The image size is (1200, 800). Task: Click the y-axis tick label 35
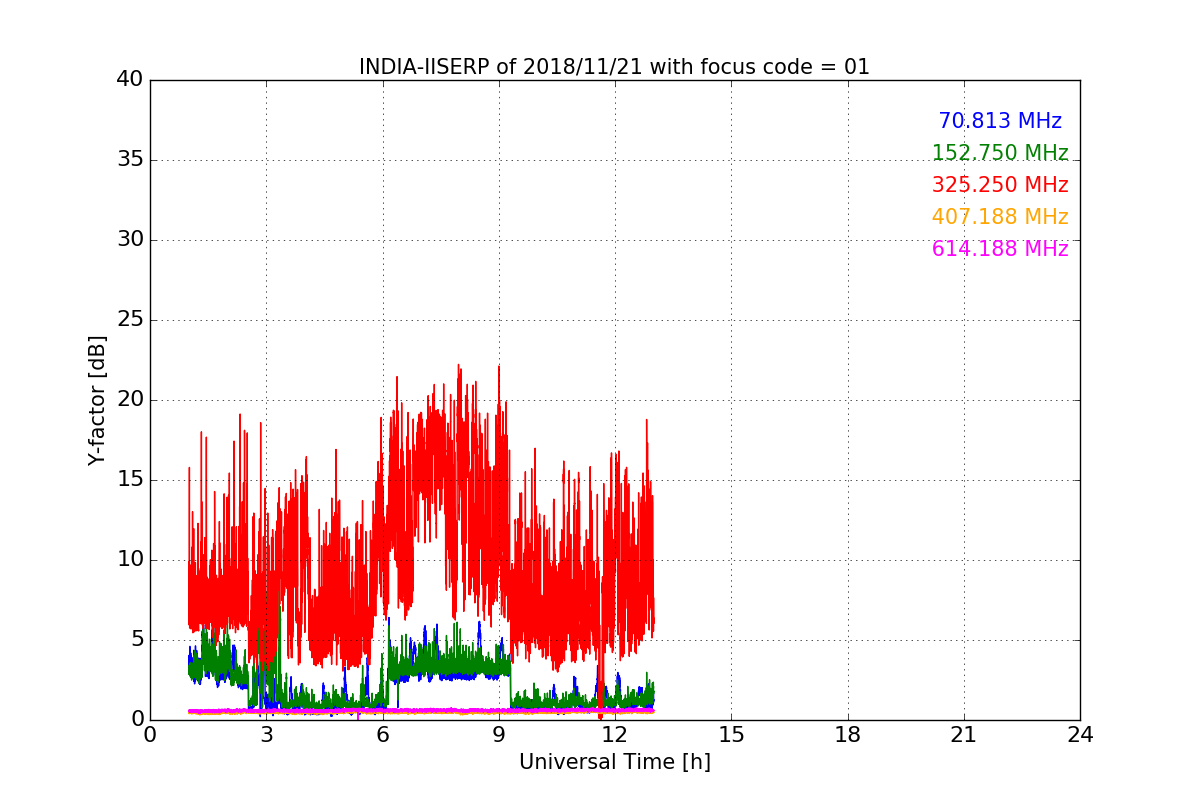pyautogui.click(x=130, y=160)
